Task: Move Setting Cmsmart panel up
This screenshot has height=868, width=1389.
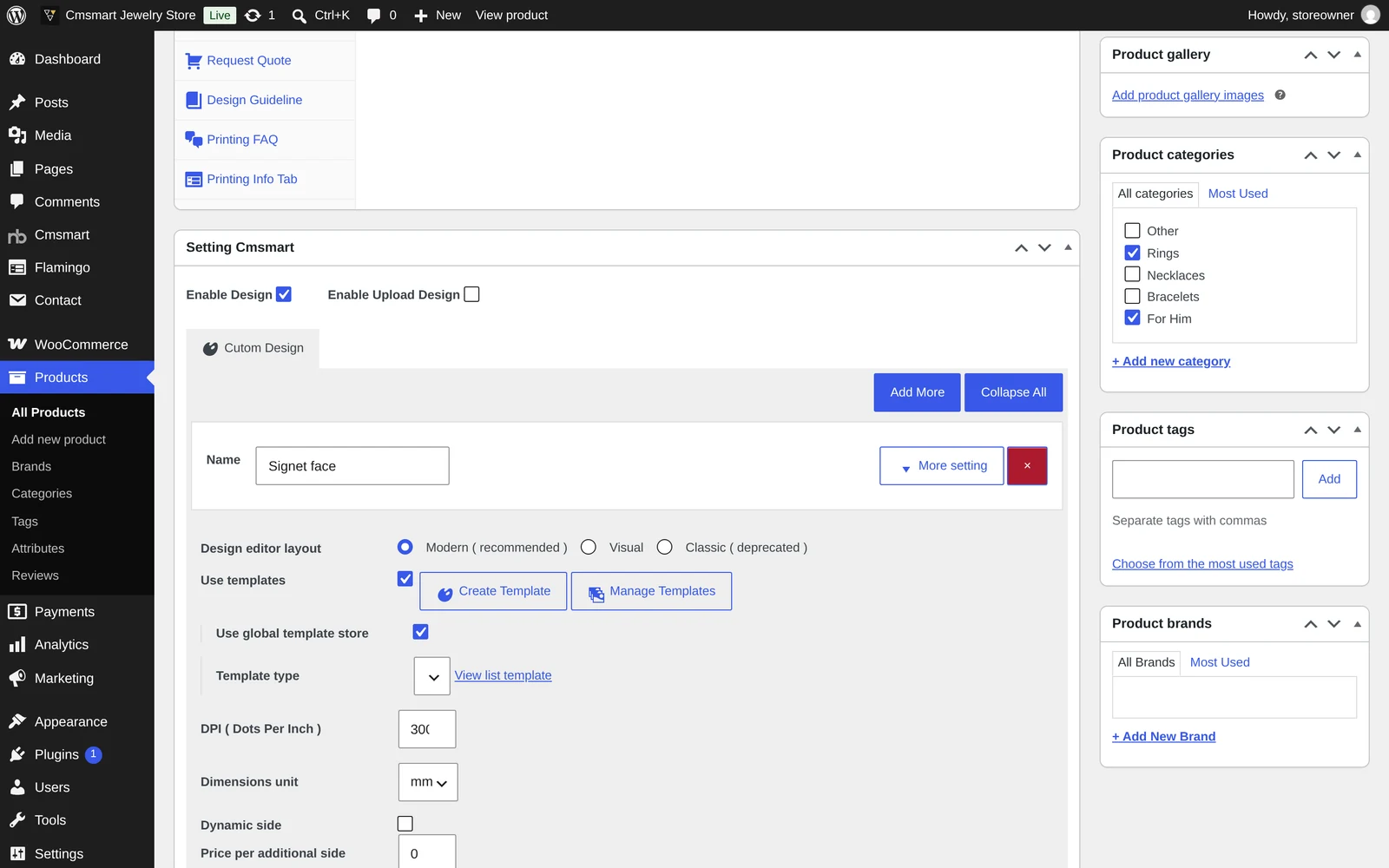Action: pos(1022,248)
